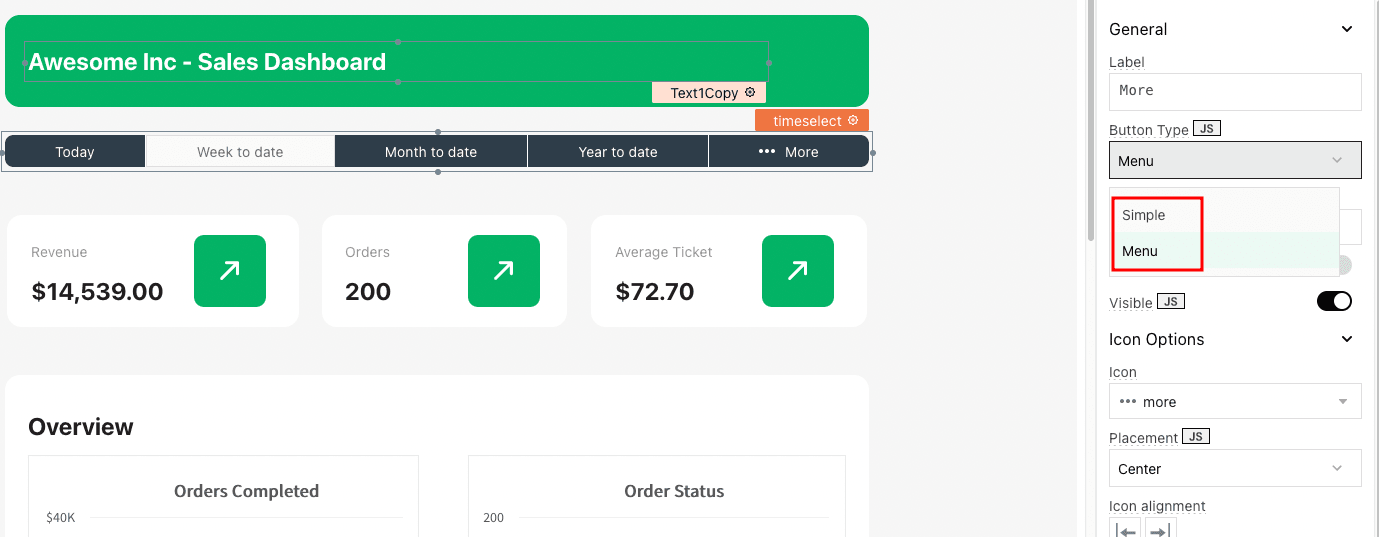Click the Orders card arrow icon
Image resolution: width=1379 pixels, height=537 pixels.
[x=504, y=271]
